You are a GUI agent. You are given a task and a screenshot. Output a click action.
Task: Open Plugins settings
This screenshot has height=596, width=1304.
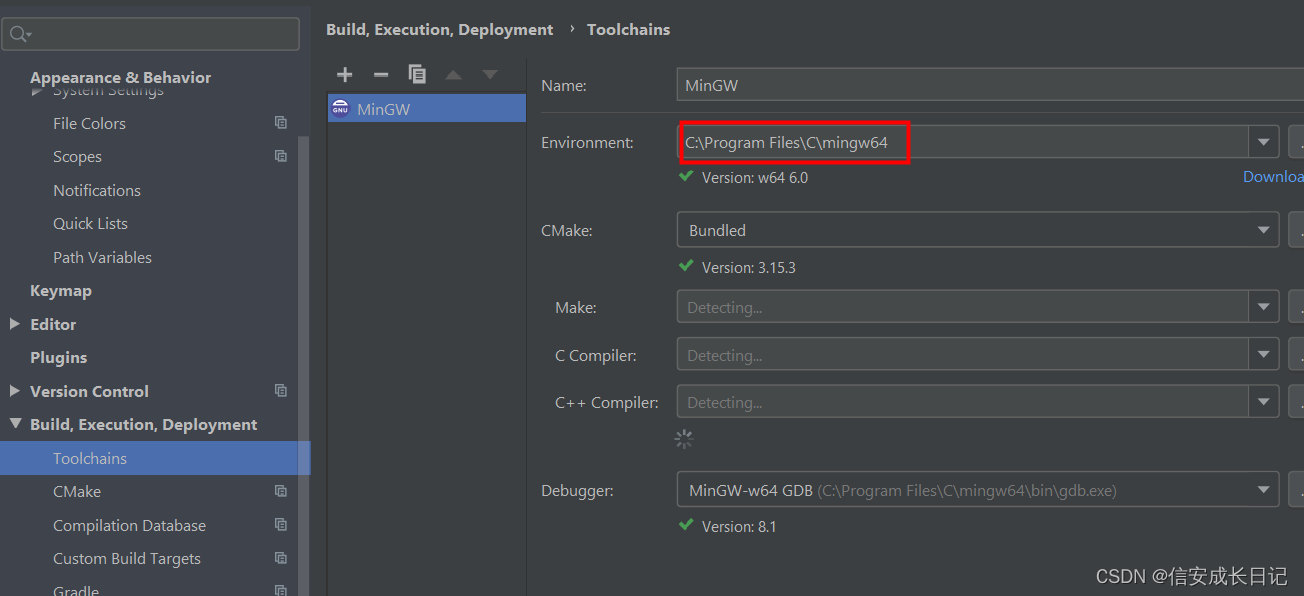[x=59, y=357]
